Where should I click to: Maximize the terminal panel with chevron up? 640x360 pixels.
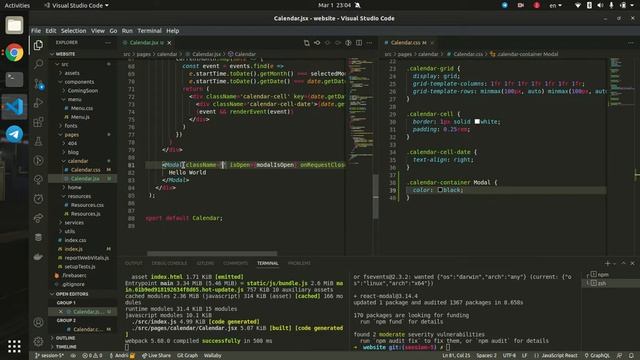coord(623,264)
